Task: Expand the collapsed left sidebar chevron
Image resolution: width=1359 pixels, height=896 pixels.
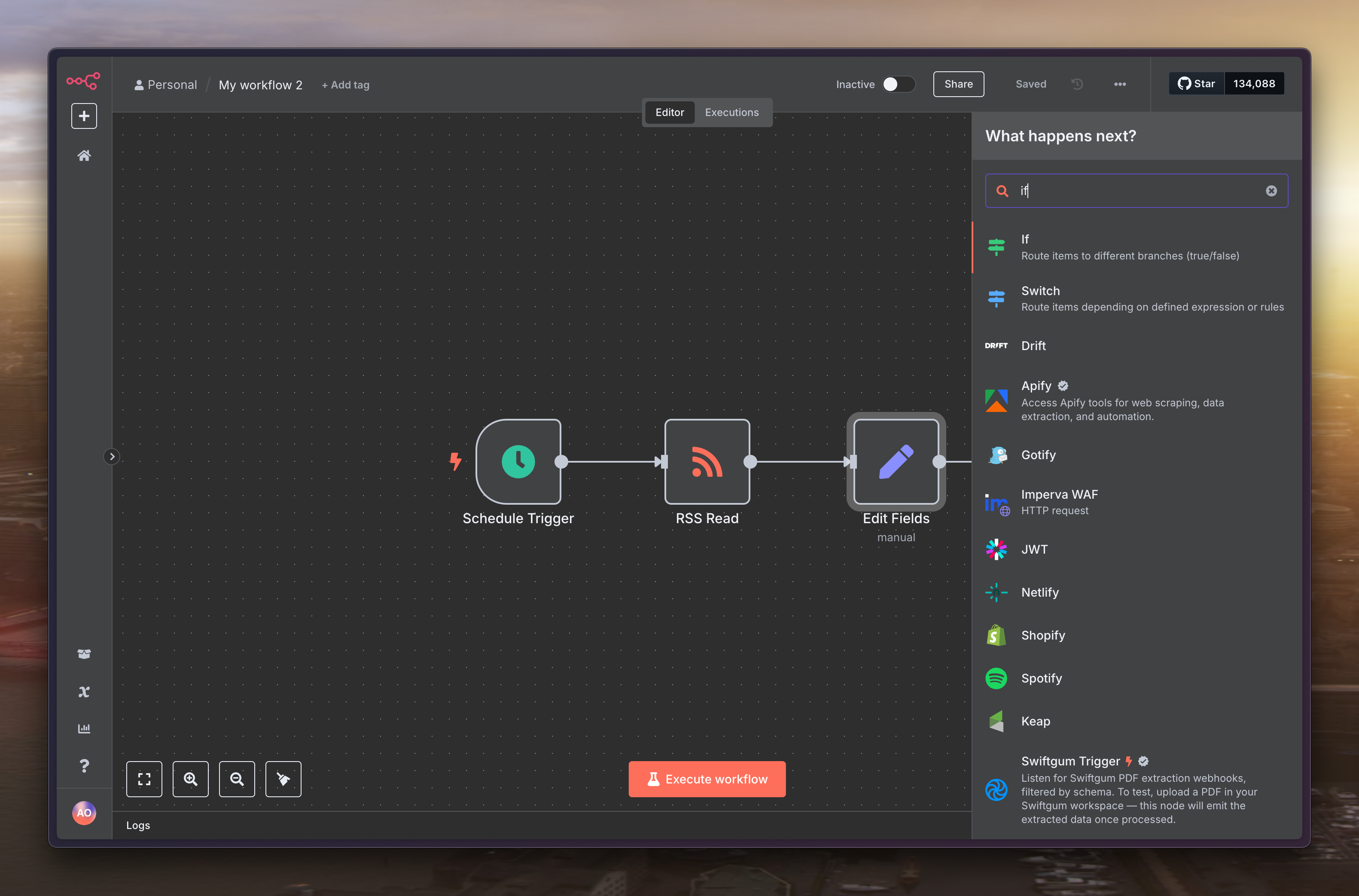Action: tap(112, 456)
